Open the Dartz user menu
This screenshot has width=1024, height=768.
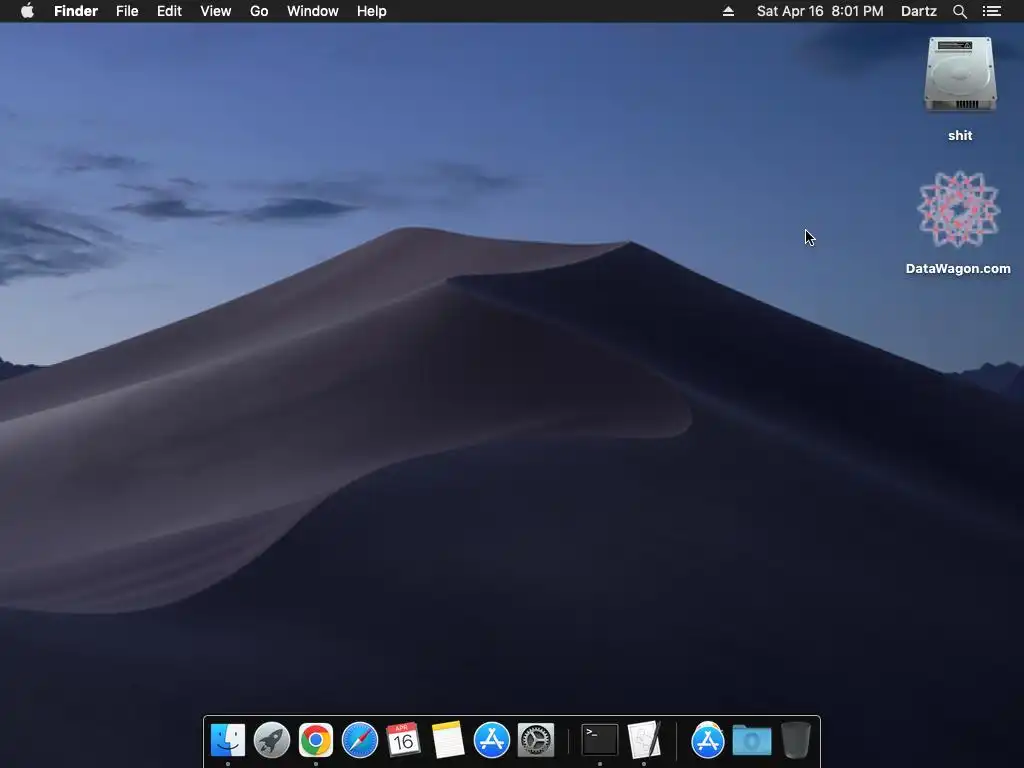(x=918, y=11)
